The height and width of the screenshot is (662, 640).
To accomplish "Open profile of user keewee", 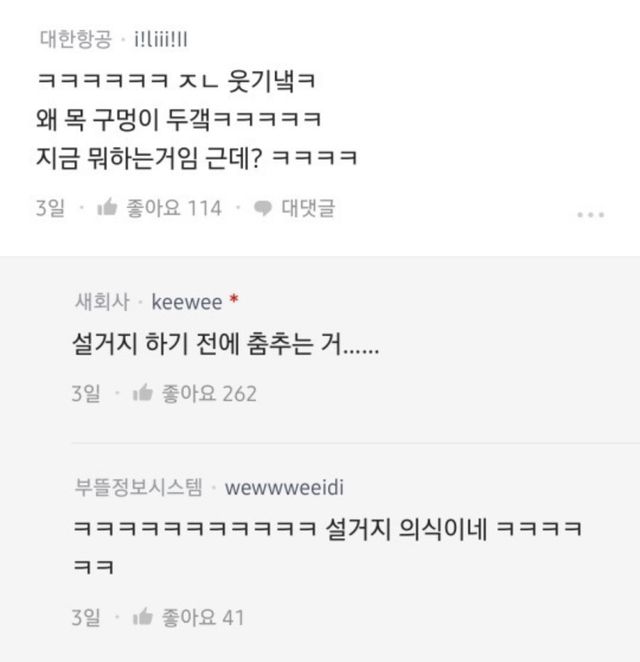I will point(187,302).
